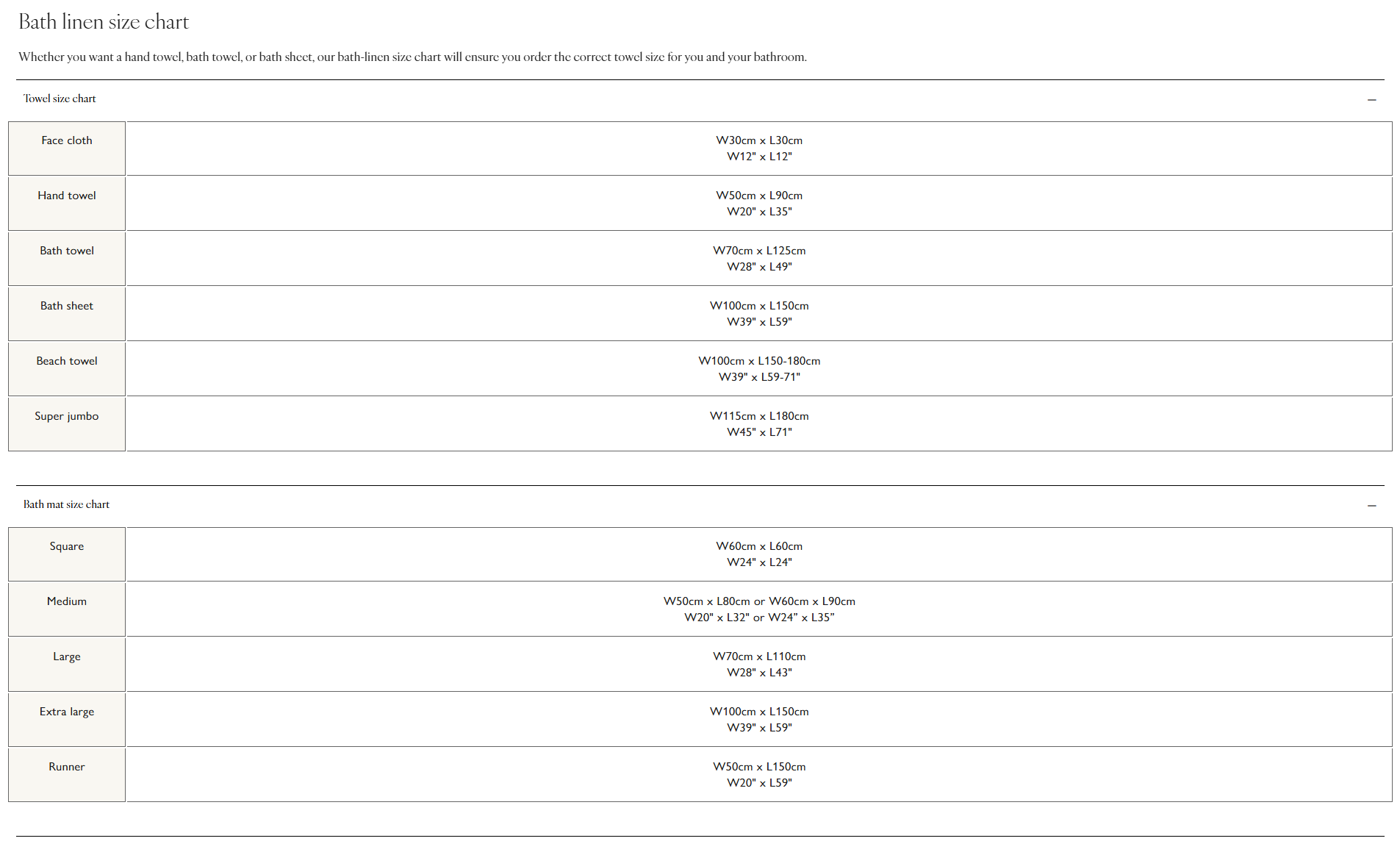1400x855 pixels.
Task: Collapse Bath mat size chart minus icon
Action: 1371,505
